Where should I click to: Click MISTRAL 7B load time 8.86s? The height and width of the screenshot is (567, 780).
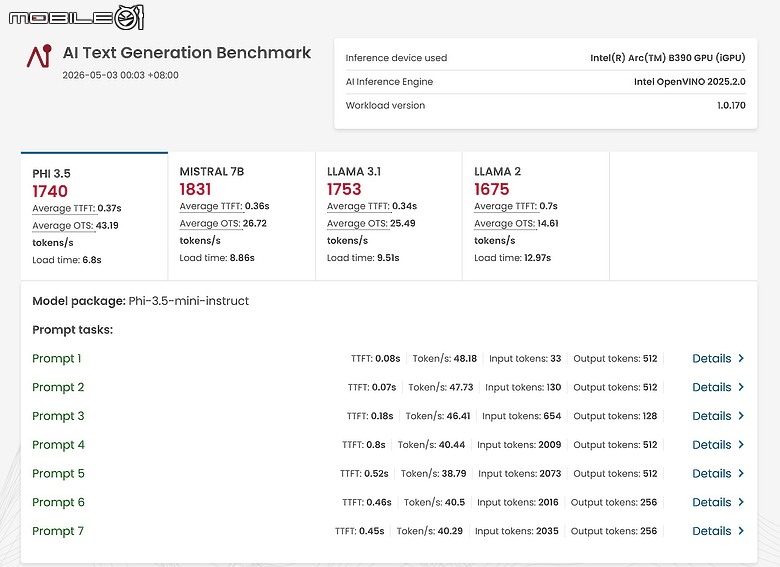tap(217, 258)
